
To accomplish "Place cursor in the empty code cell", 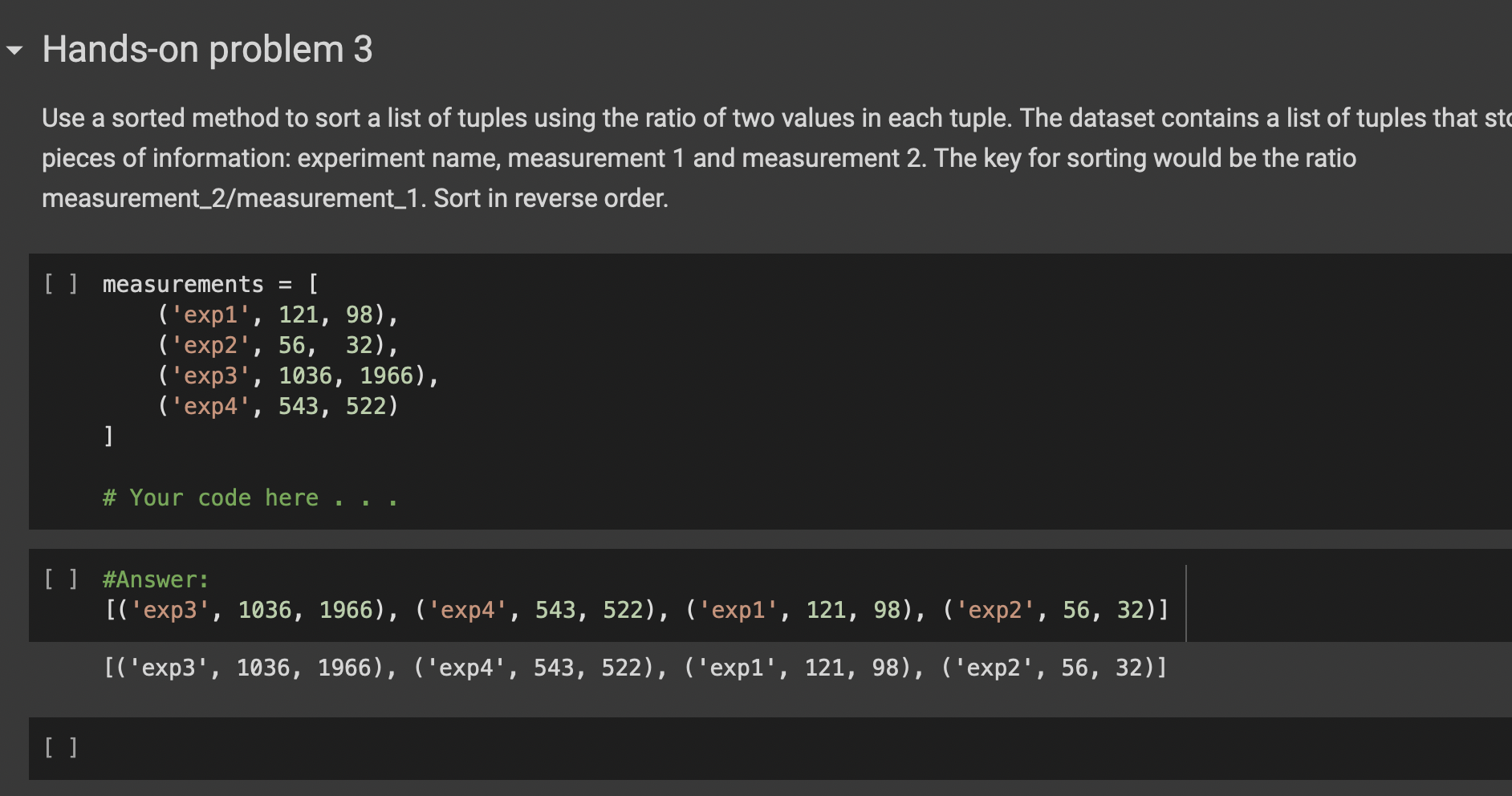I will point(321,747).
